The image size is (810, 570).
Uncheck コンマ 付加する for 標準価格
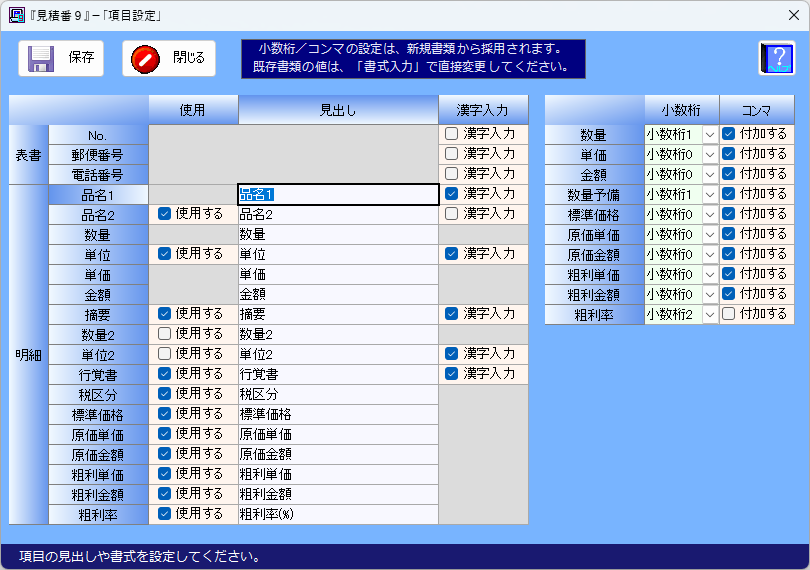[728, 213]
